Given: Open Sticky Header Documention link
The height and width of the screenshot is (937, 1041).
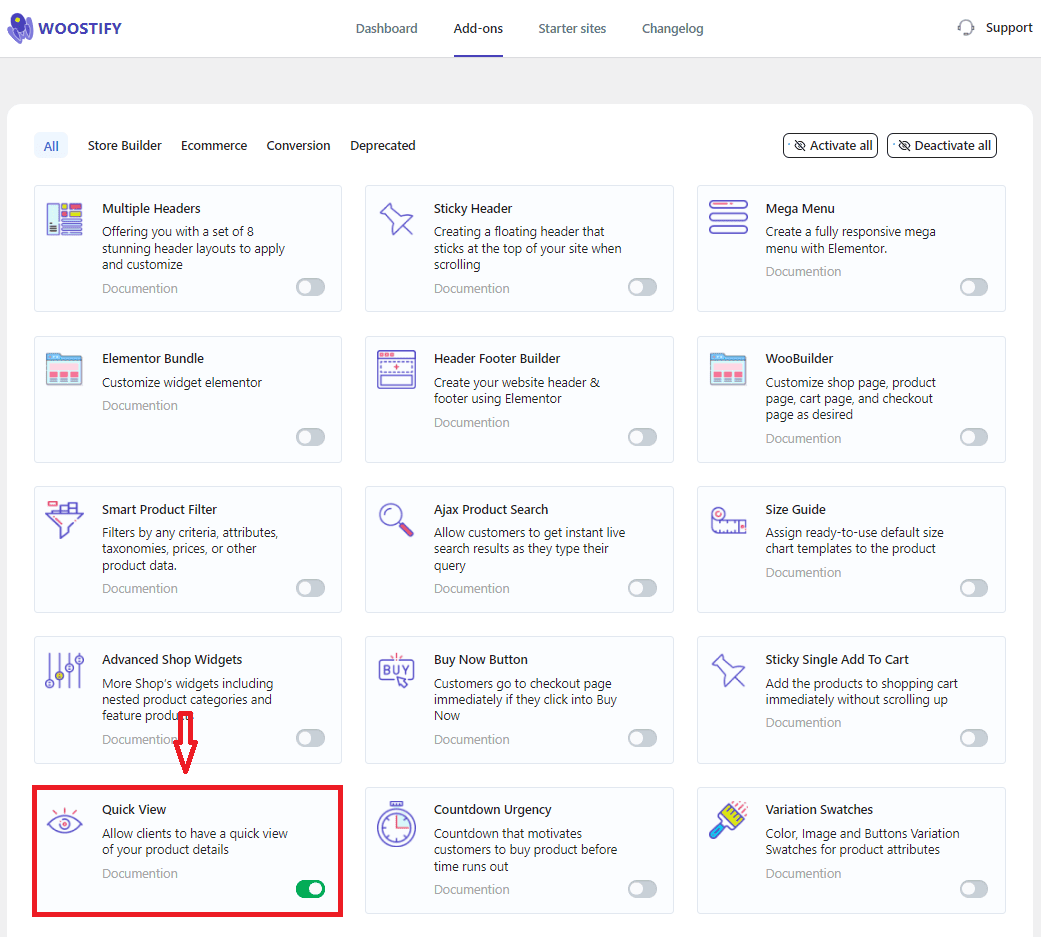Looking at the screenshot, I should [472, 288].
